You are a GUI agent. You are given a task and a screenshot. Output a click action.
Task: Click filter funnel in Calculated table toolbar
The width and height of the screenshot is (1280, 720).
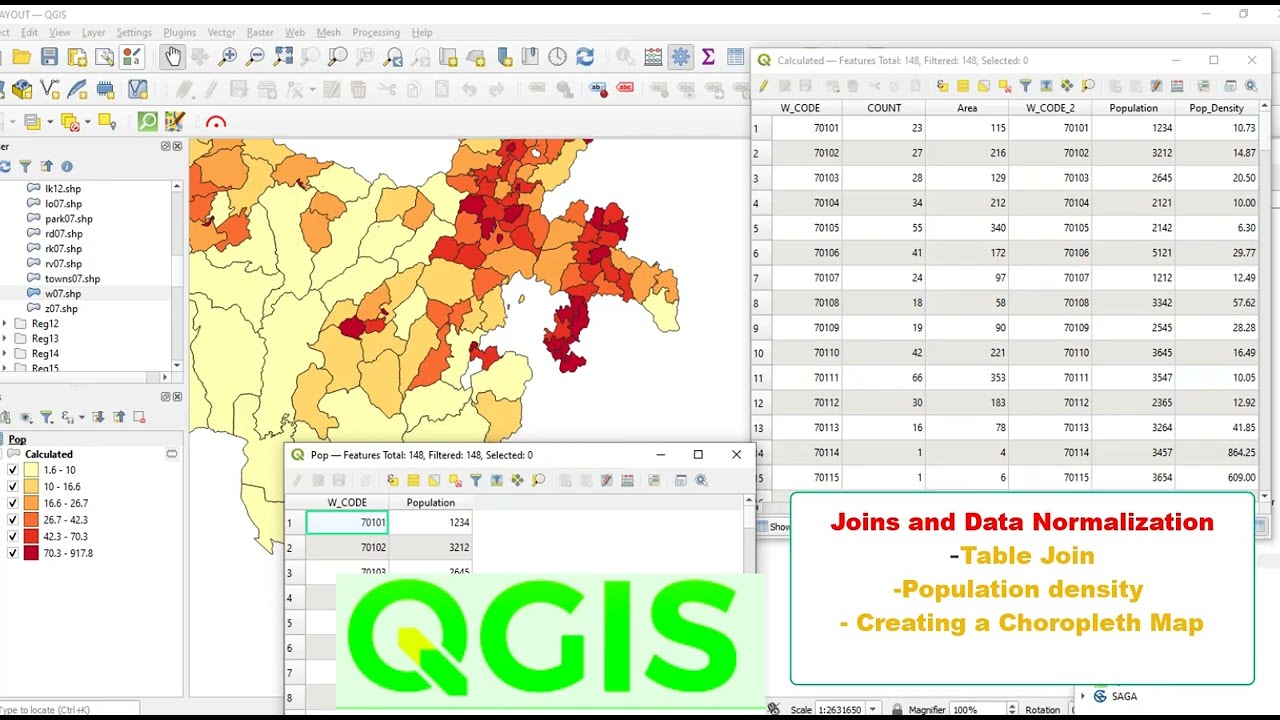point(1025,86)
